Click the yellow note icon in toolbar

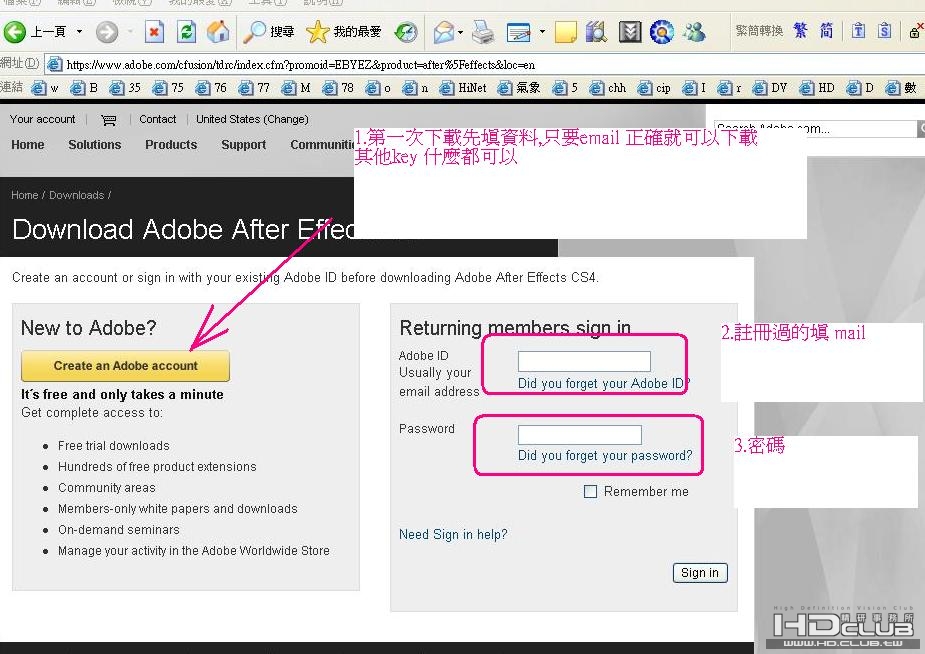[566, 32]
